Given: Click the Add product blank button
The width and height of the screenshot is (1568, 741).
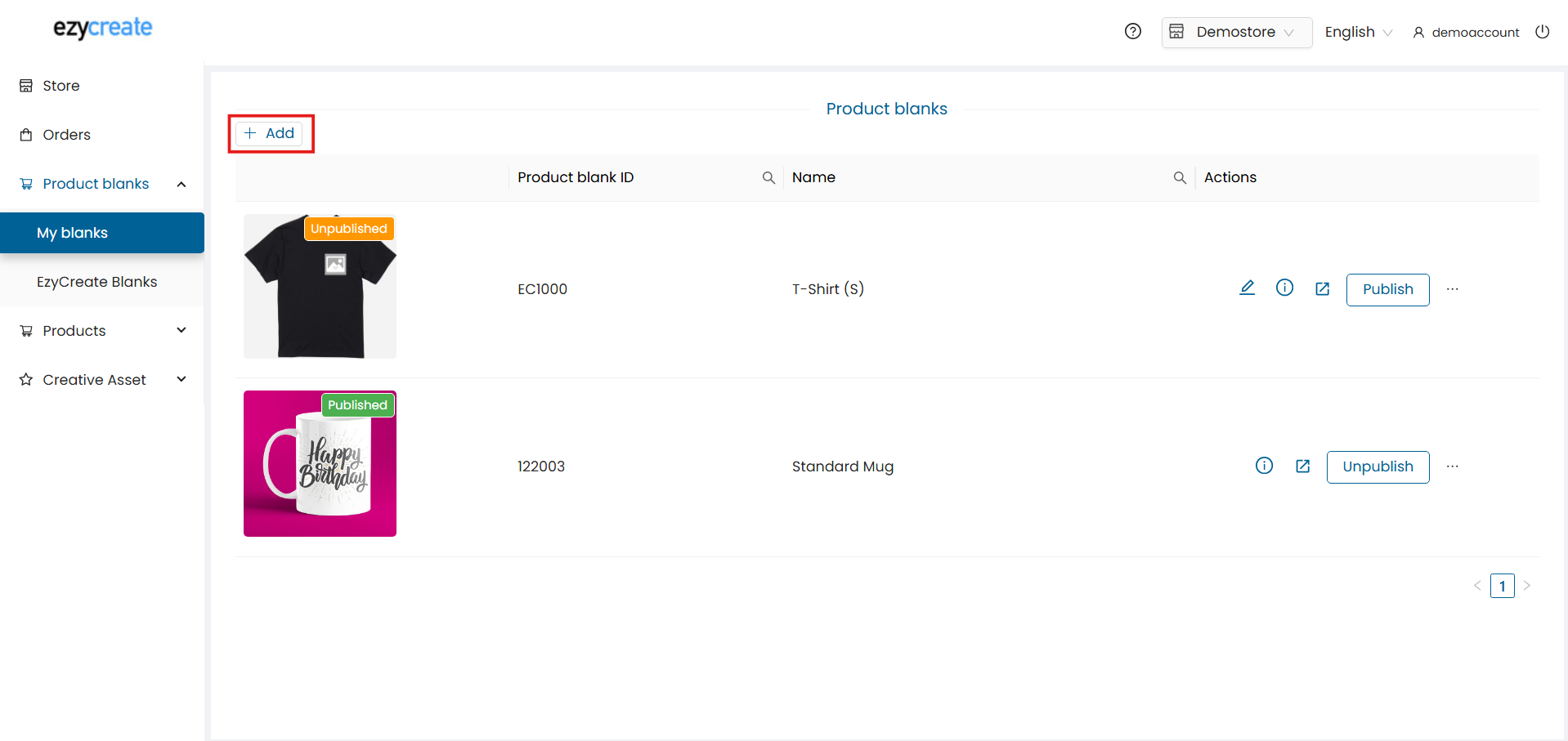Looking at the screenshot, I should [270, 133].
